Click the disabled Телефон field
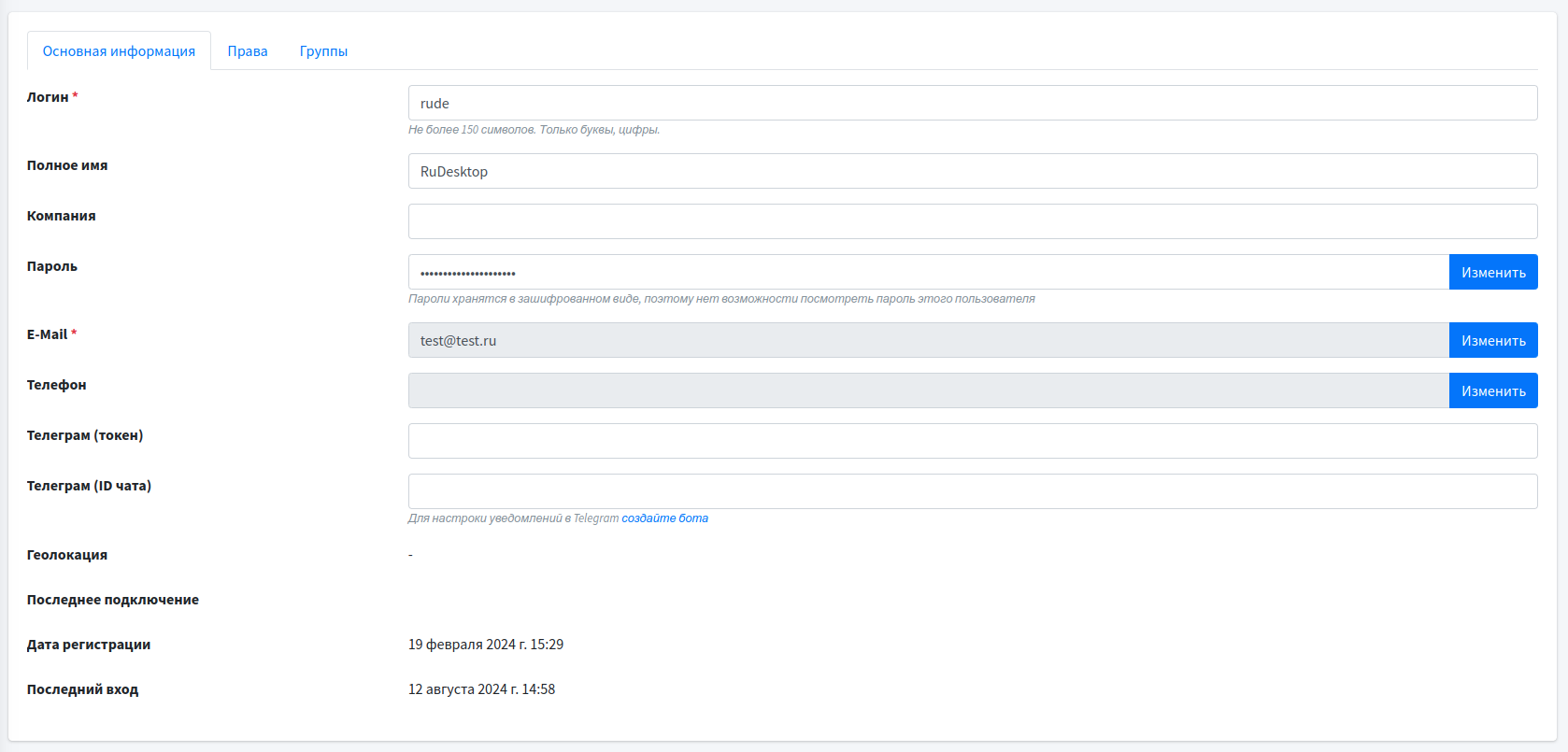Screen dimensions: 1568x752 tap(928, 391)
